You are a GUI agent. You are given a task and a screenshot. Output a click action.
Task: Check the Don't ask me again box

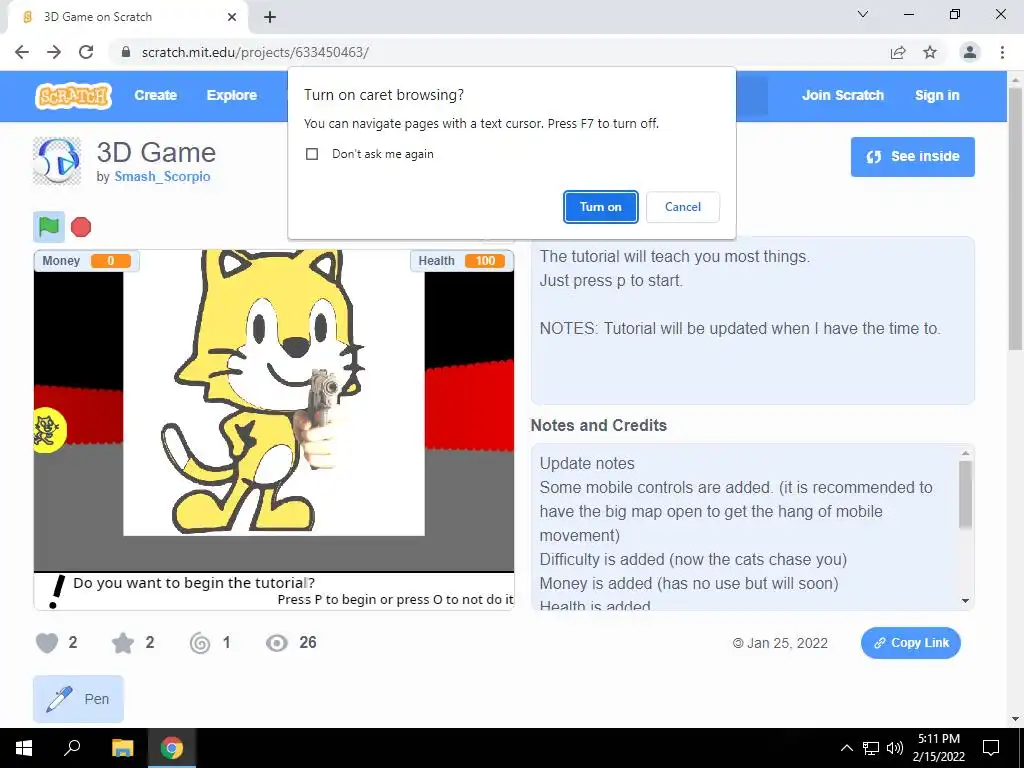pyautogui.click(x=312, y=154)
